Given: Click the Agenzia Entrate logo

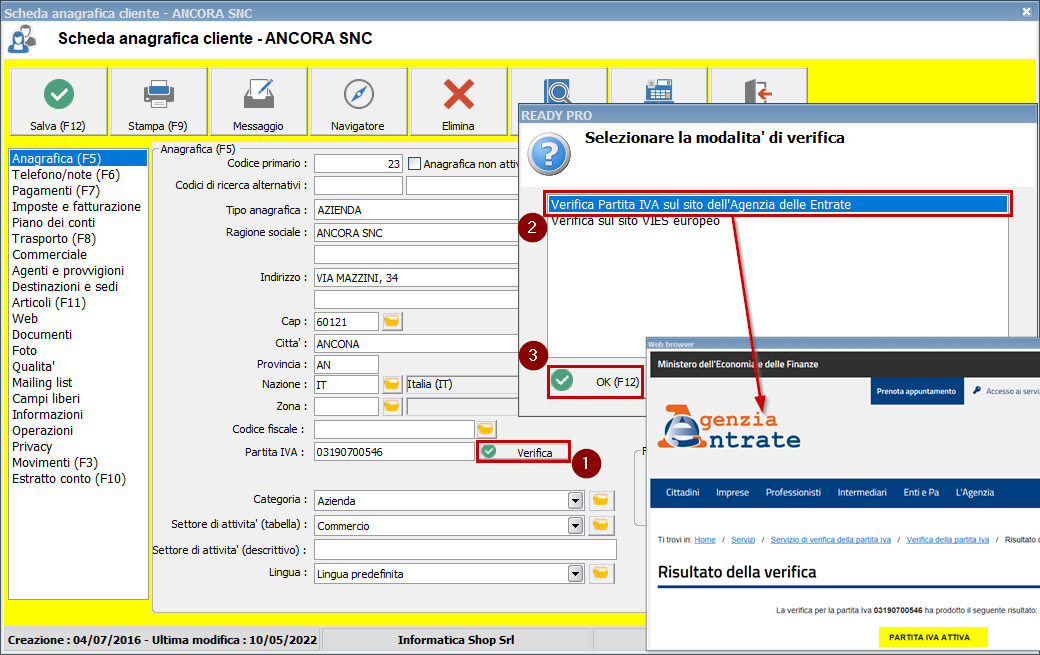Looking at the screenshot, I should (x=729, y=427).
